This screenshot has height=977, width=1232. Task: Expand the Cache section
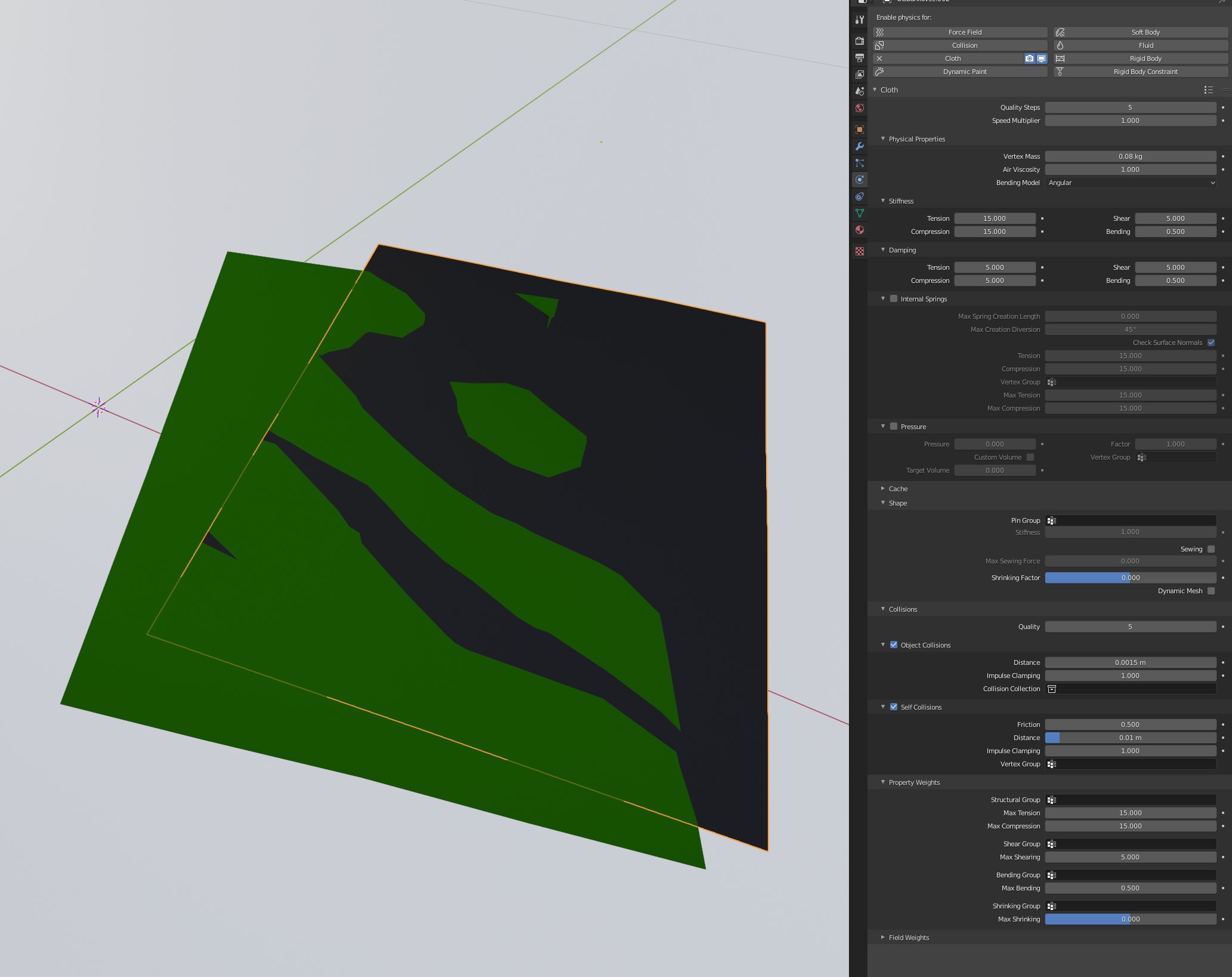tap(897, 488)
